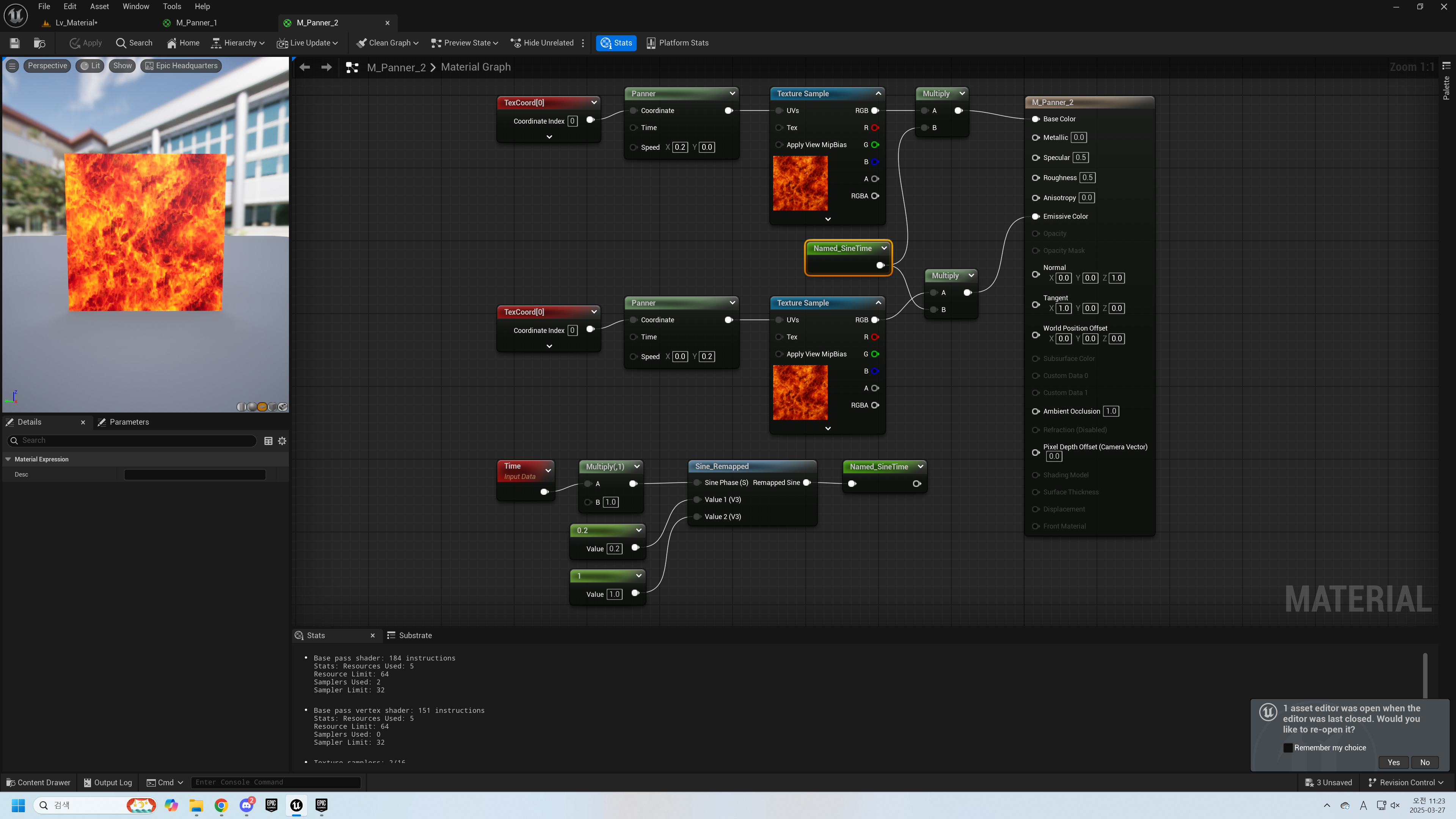This screenshot has width=1456, height=819.
Task: Open the Hierarchy dropdown
Action: 237,43
